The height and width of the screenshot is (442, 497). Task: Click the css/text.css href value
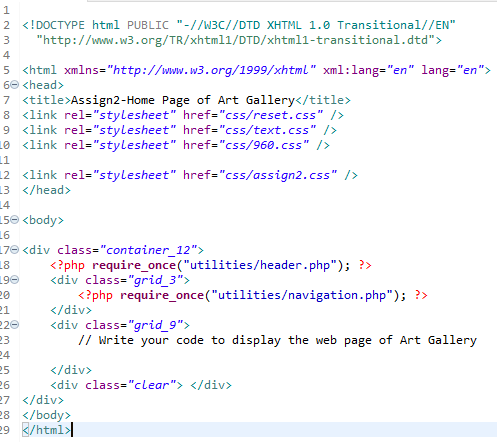point(267,130)
